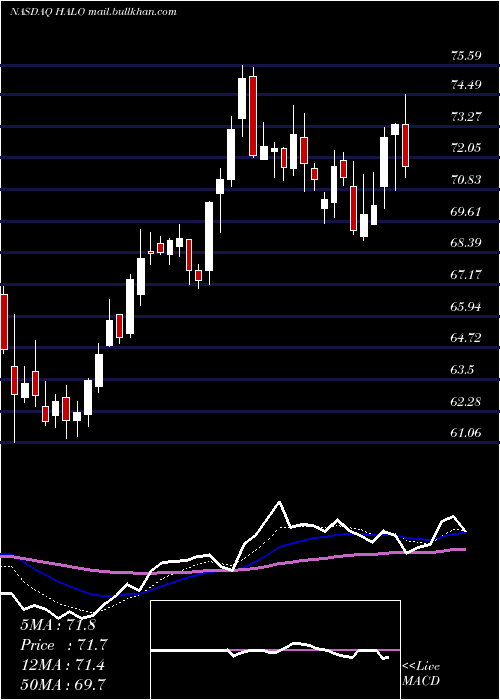Select the 63.5 price axis label
This screenshot has height=700, width=500.
(x=462, y=370)
